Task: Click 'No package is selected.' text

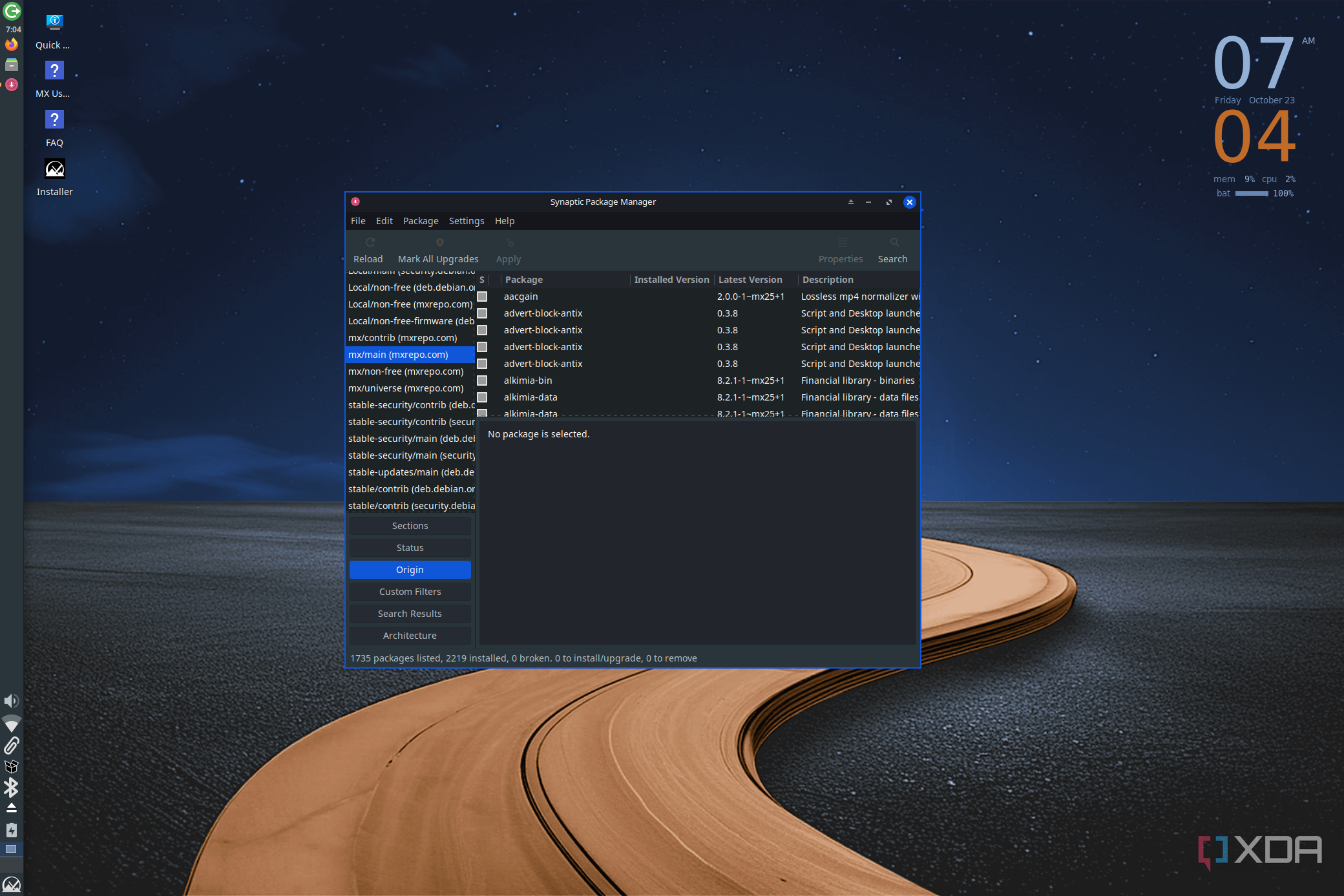Action: coord(539,434)
